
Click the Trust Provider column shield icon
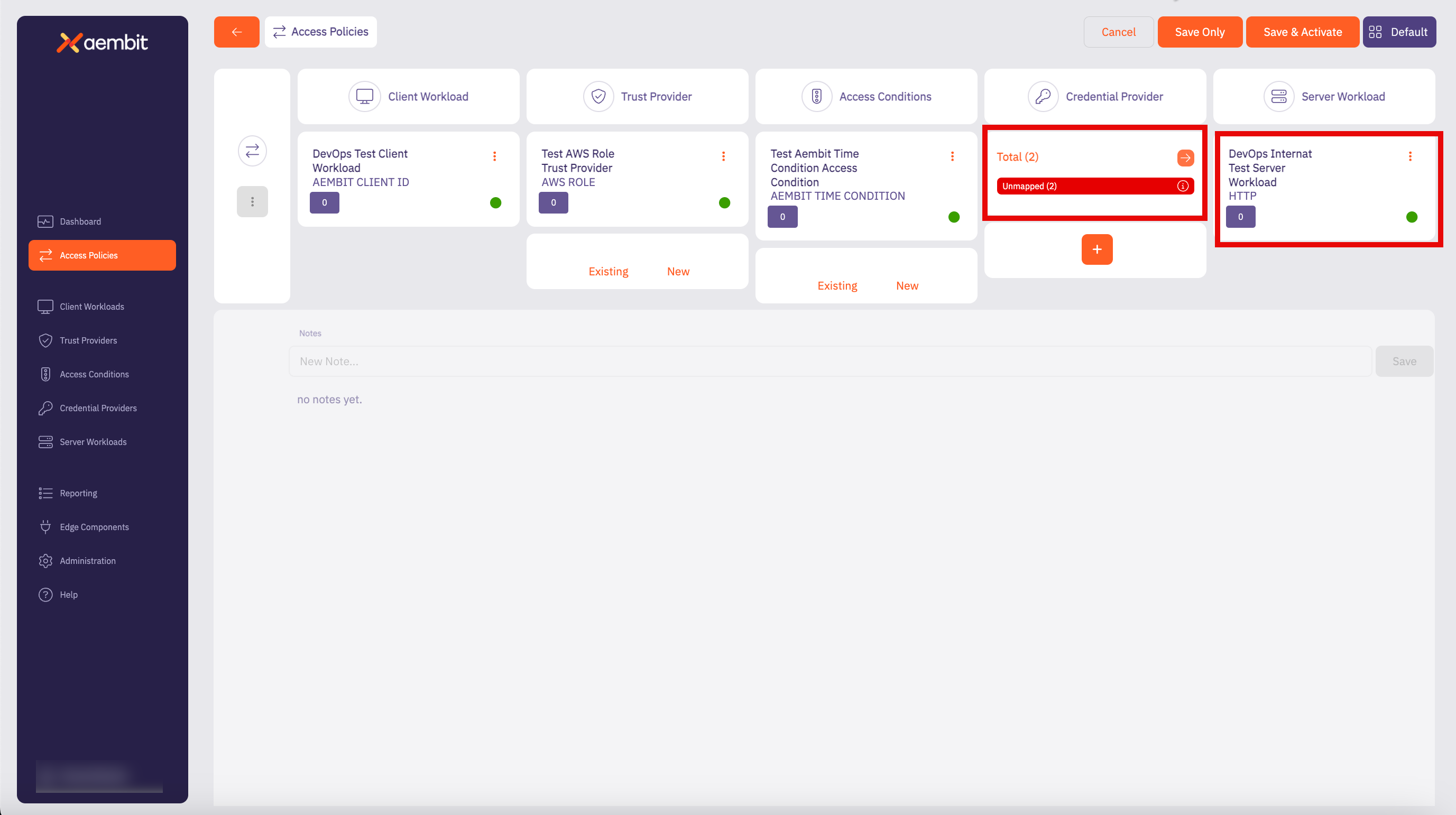(x=598, y=97)
